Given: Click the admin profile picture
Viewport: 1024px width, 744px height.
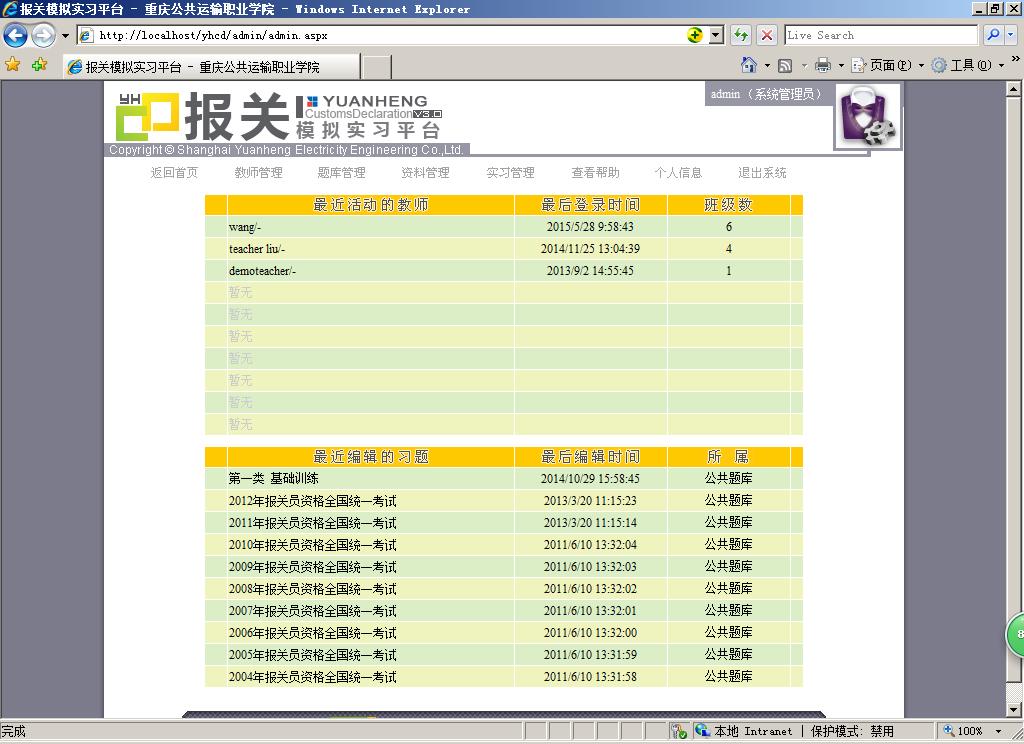Looking at the screenshot, I should (868, 117).
